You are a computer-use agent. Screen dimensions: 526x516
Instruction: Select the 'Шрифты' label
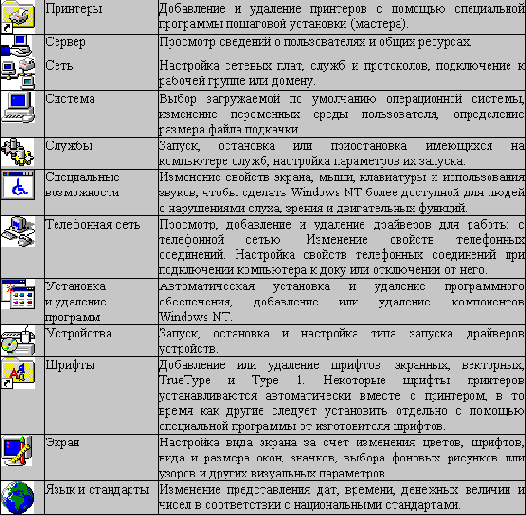pyautogui.click(x=70, y=365)
